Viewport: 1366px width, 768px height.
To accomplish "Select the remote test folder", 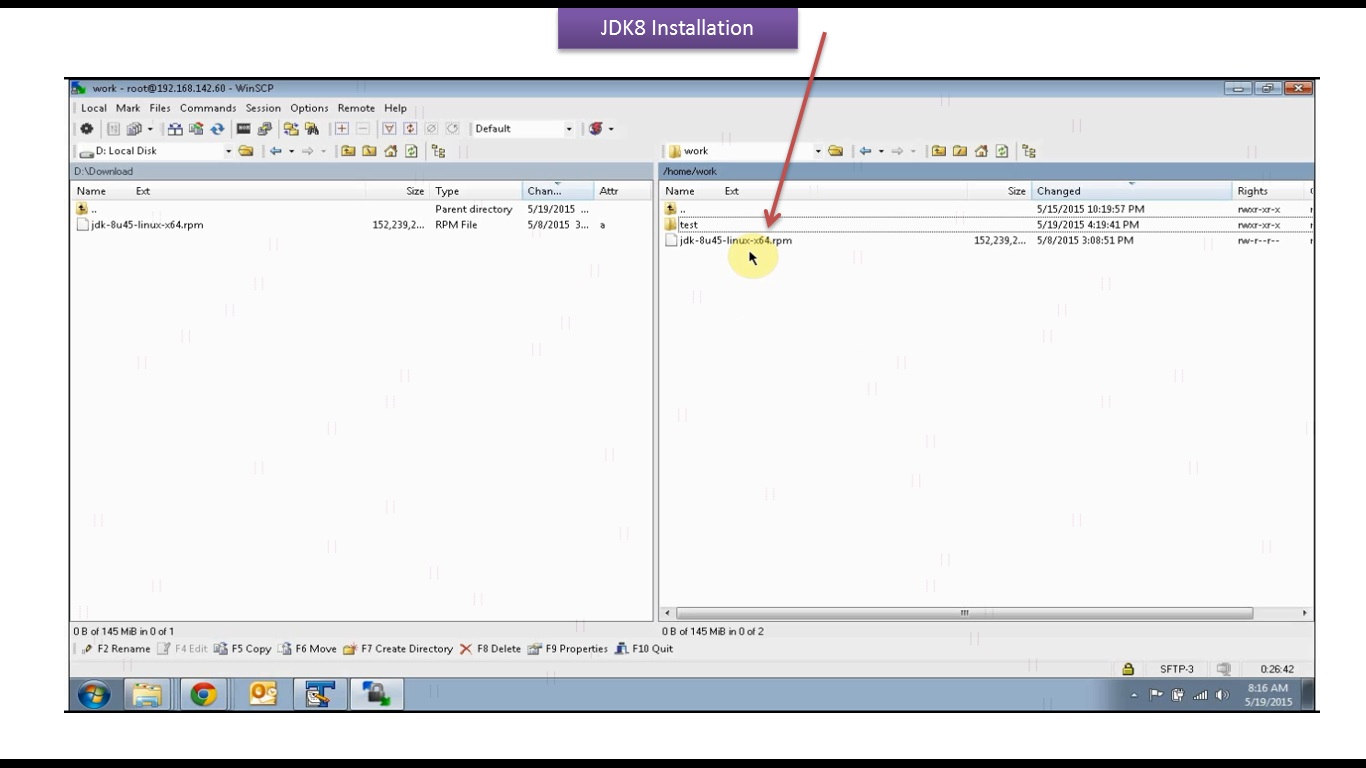I will 682,225.
